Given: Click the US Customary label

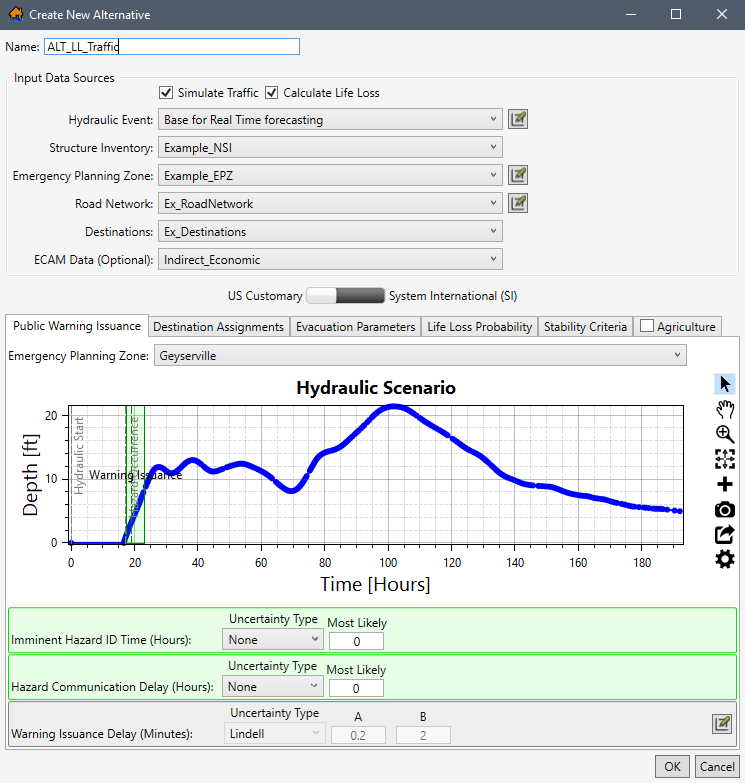Looking at the screenshot, I should click(x=265, y=296).
